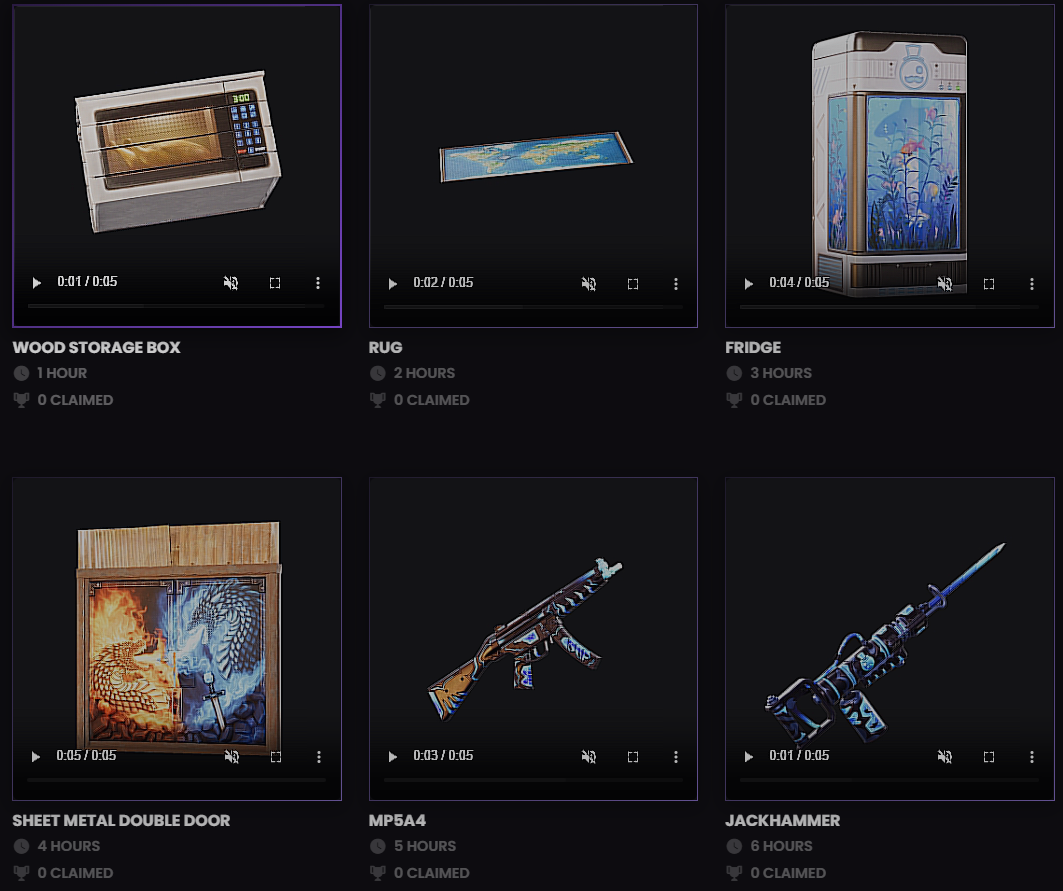Open fullscreen on the Fridge video

click(988, 283)
